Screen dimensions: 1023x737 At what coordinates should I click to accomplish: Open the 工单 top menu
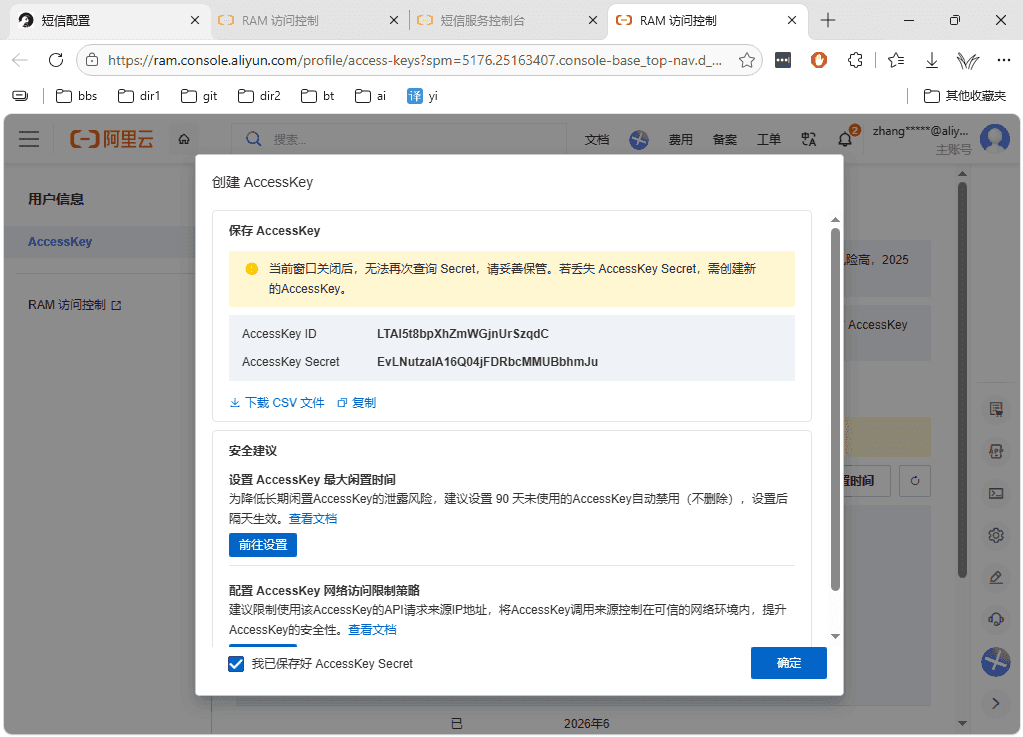point(769,140)
